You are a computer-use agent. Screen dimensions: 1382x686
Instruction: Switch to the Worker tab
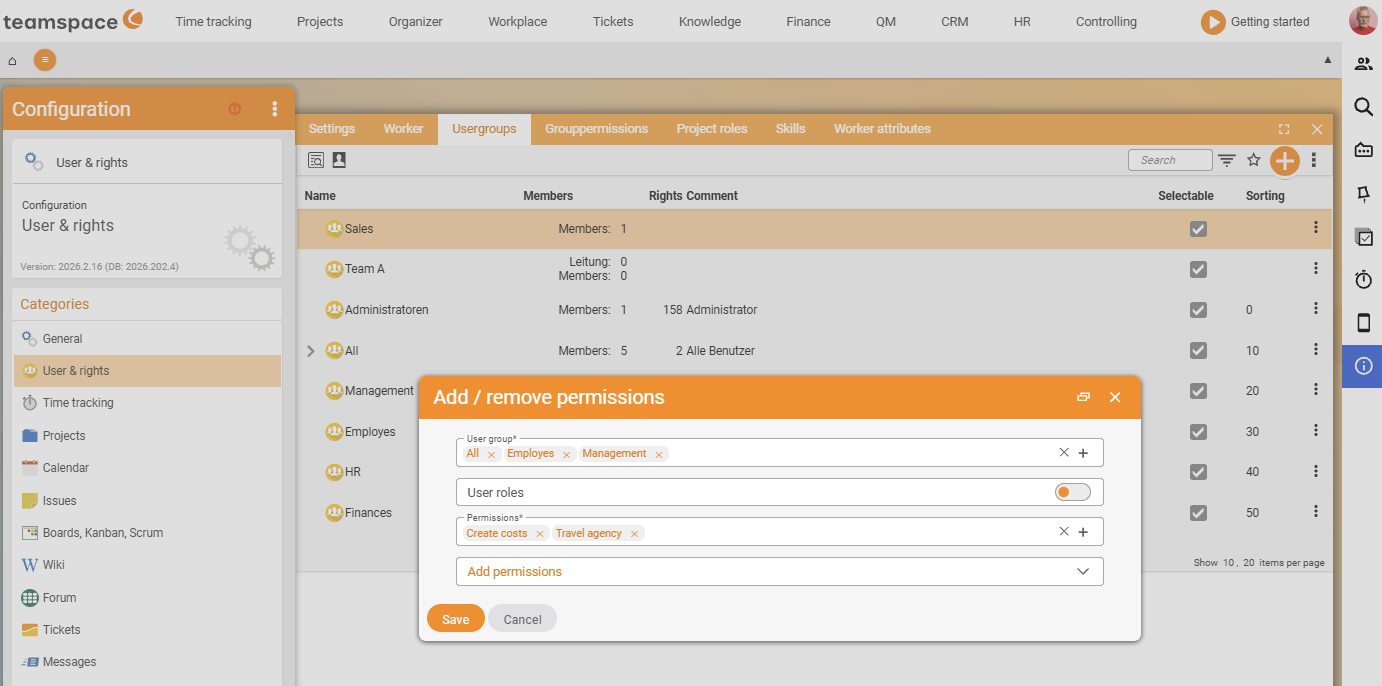pyautogui.click(x=404, y=129)
